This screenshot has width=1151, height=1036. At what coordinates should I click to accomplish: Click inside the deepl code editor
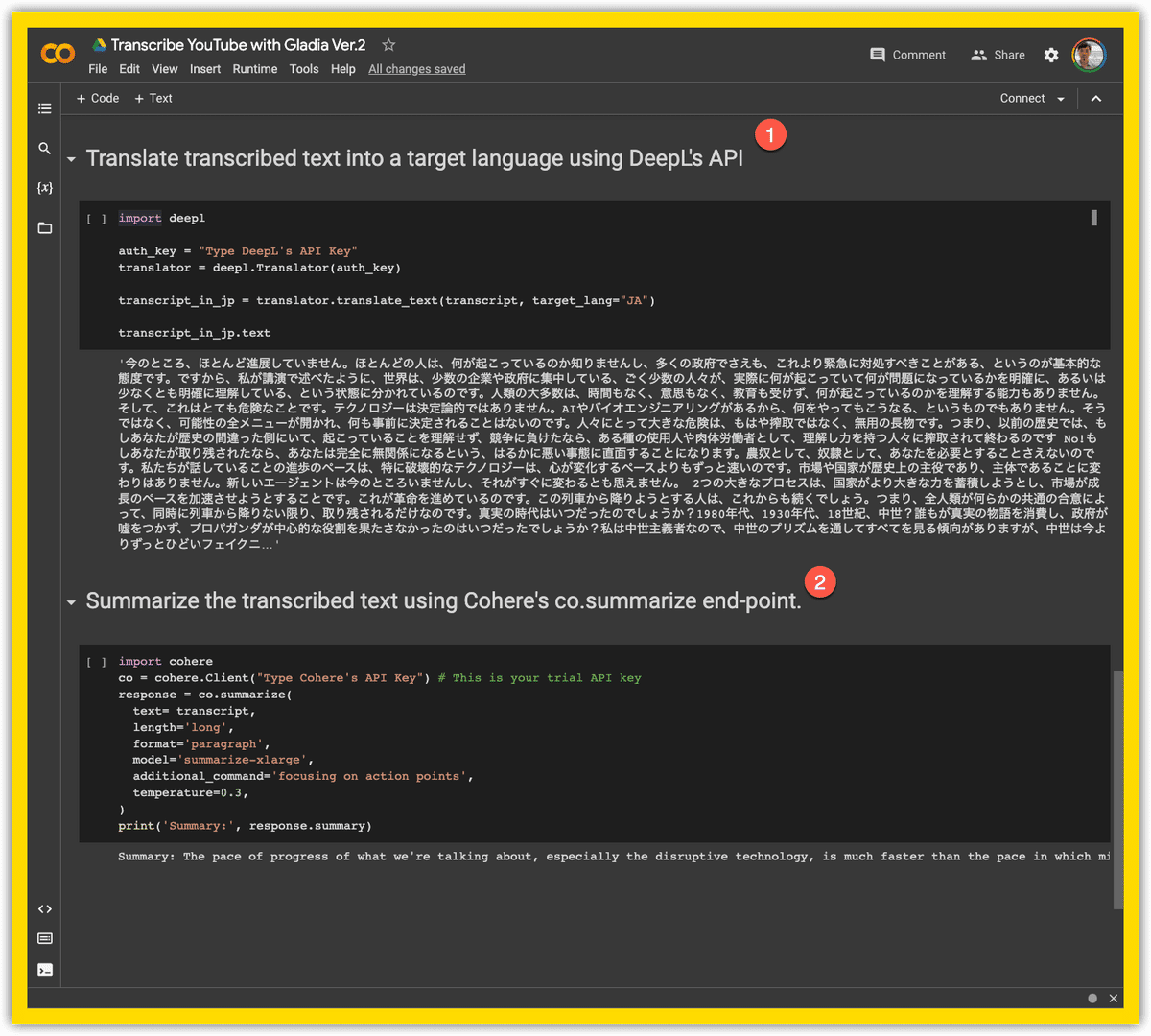[595, 275]
